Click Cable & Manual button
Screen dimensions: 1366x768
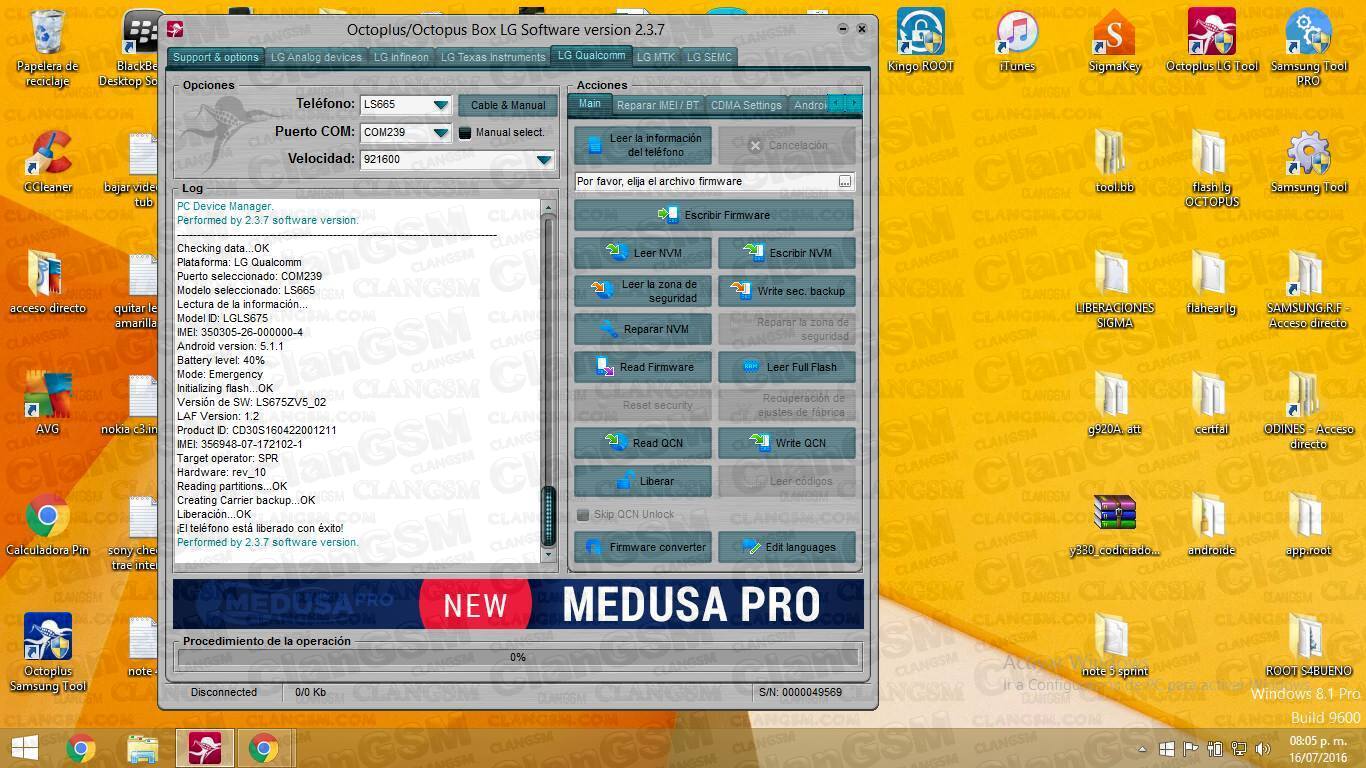point(508,105)
